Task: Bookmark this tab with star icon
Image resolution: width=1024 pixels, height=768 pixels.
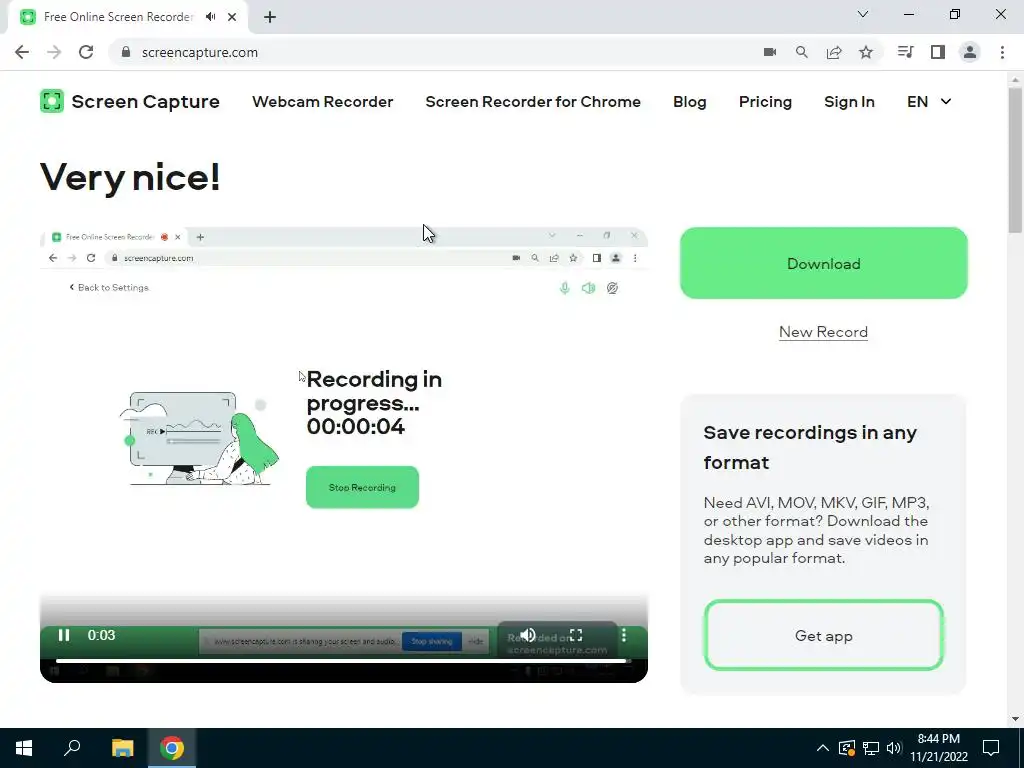Action: 866,52
